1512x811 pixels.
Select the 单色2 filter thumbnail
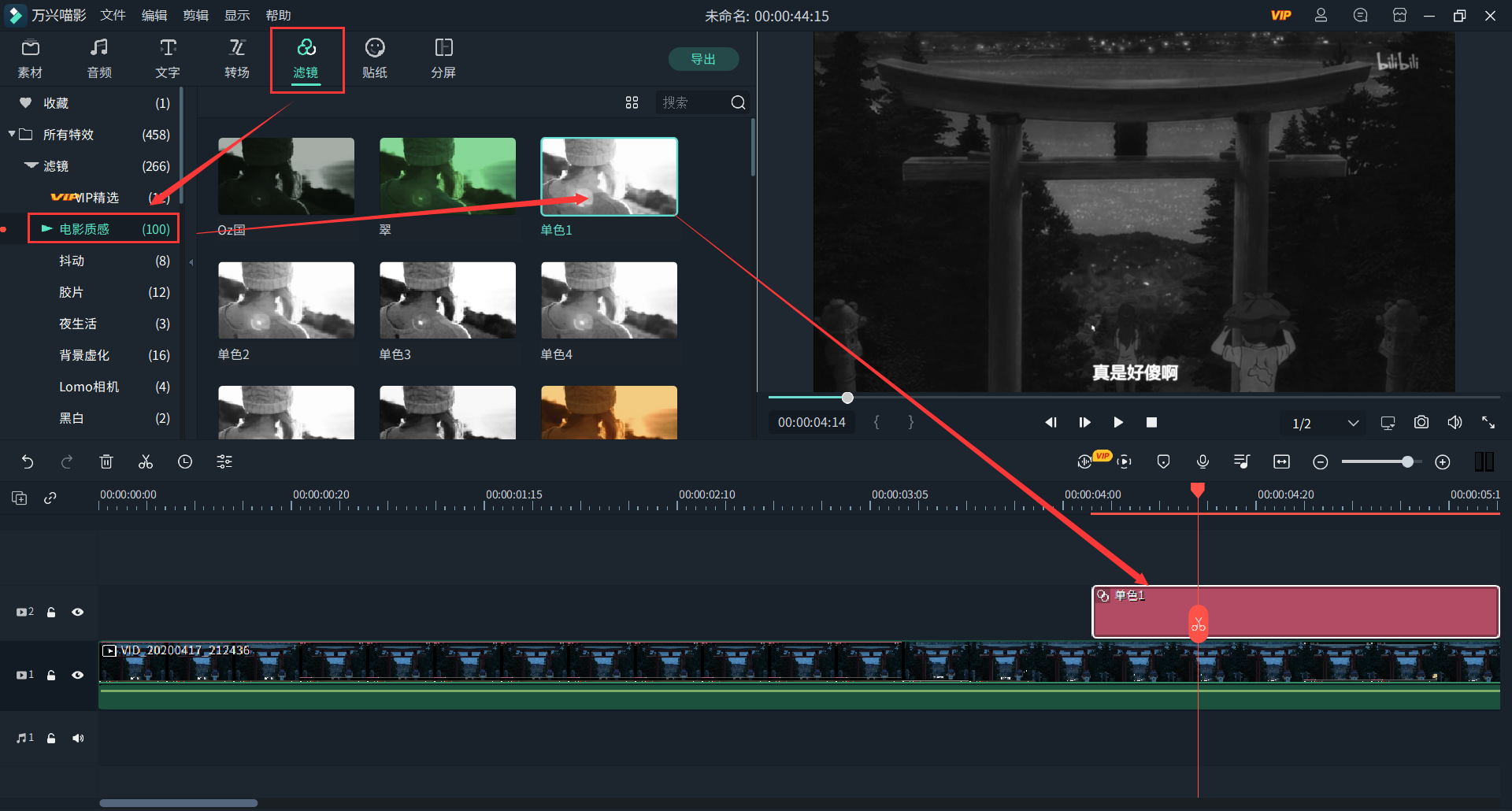pyautogui.click(x=286, y=300)
